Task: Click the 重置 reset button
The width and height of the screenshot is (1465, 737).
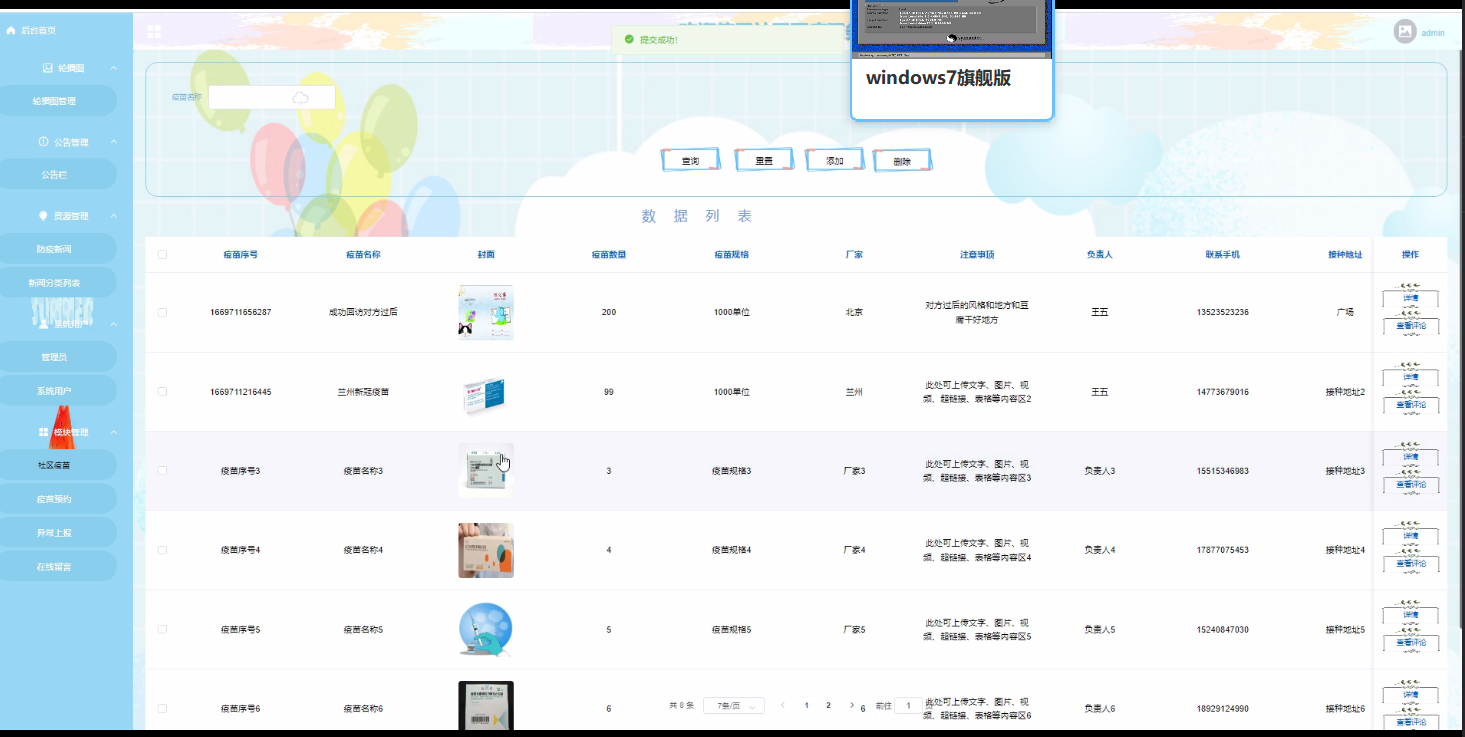Action: (x=763, y=160)
